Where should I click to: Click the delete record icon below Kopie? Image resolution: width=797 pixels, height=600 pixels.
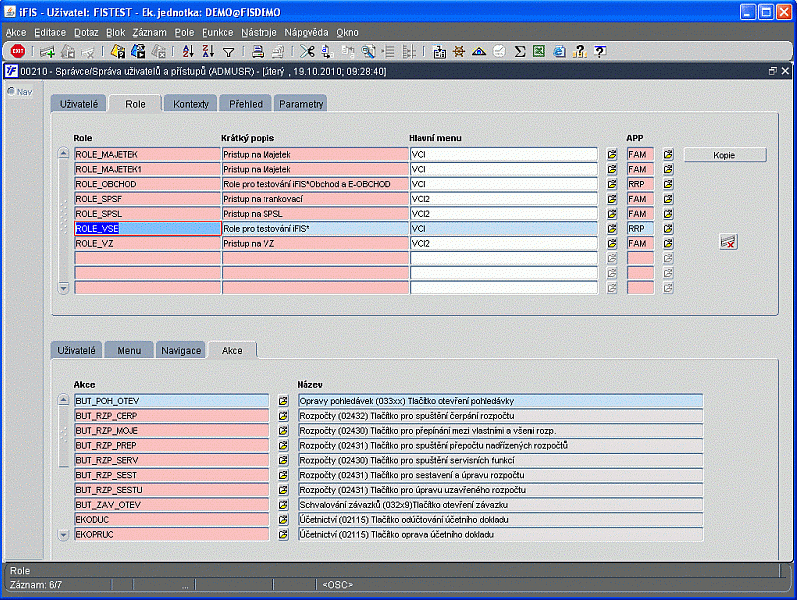(728, 242)
